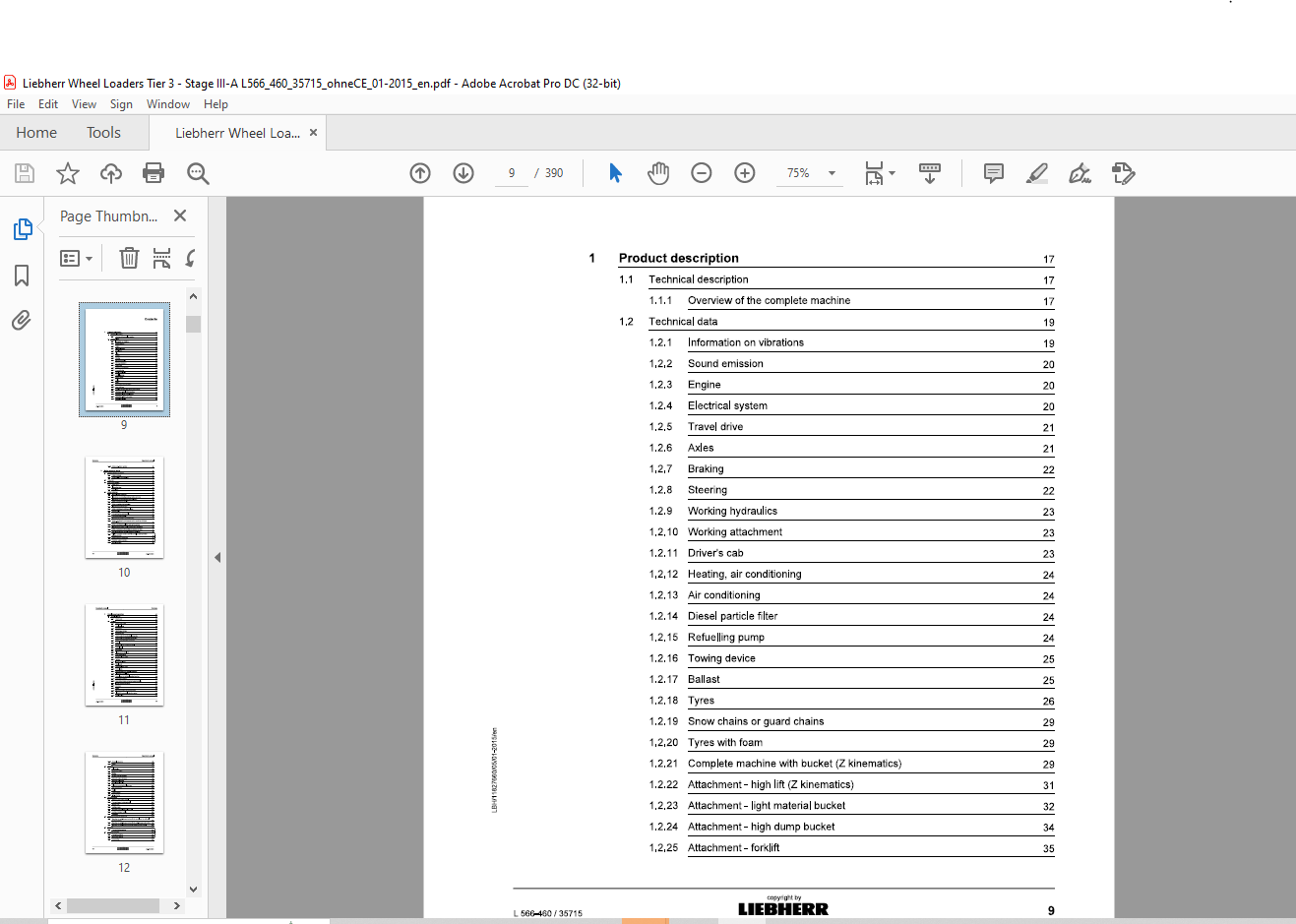The height and width of the screenshot is (924, 1296).
Task: Click the 'Heating, air conditioning' entry
Action: click(x=744, y=574)
